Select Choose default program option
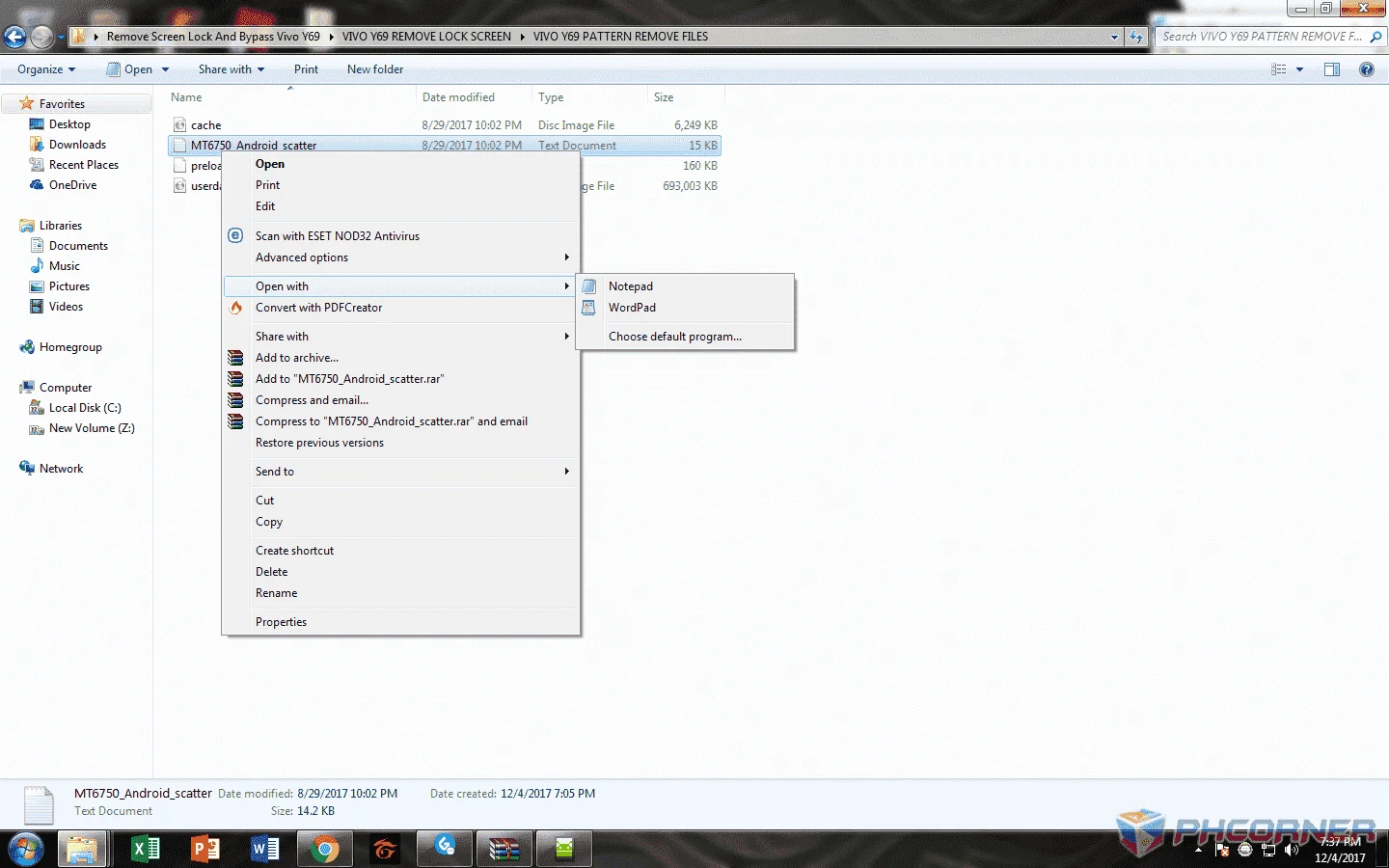The width and height of the screenshot is (1389, 868). pyautogui.click(x=675, y=337)
